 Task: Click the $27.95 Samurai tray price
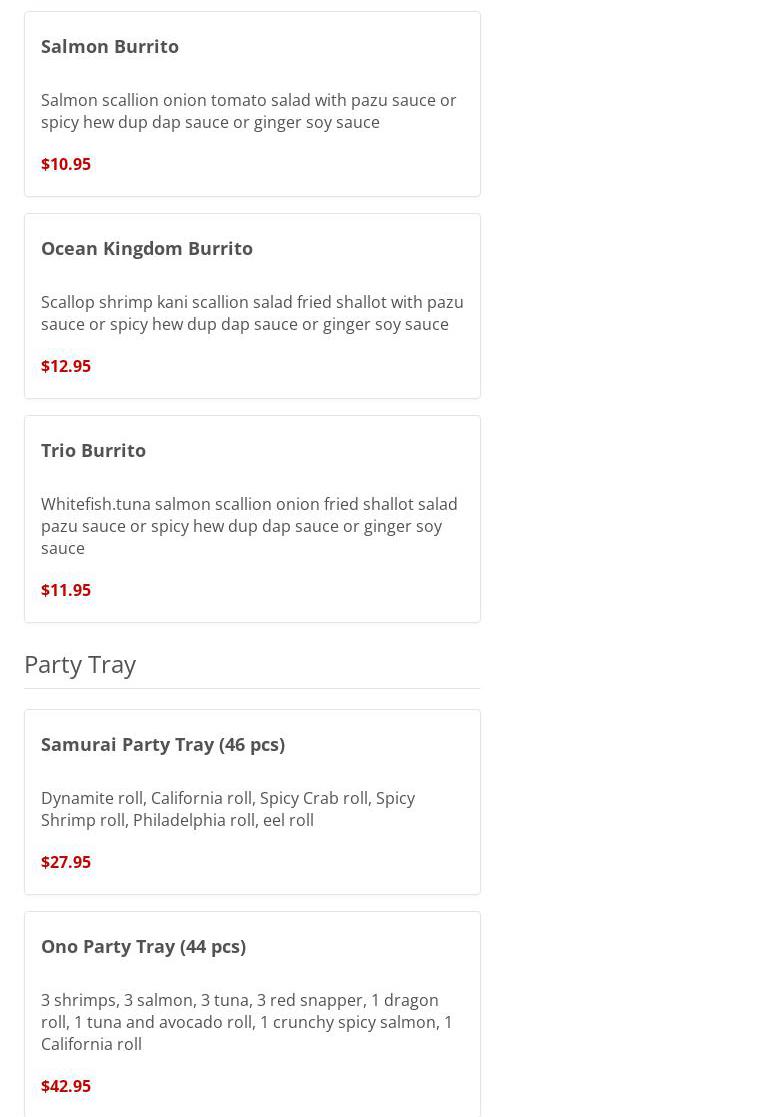pos(66,862)
